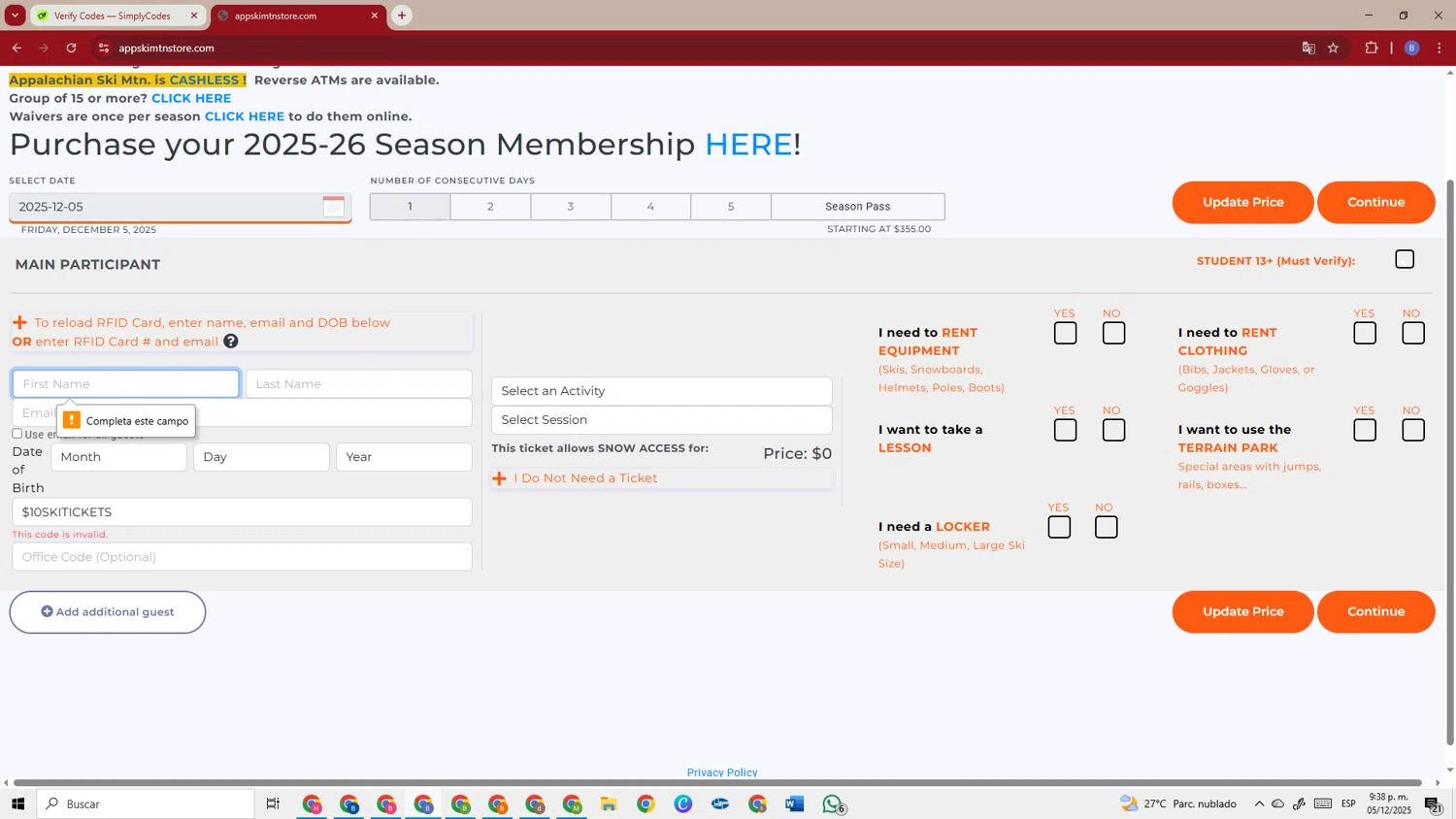The width and height of the screenshot is (1456, 819).
Task: Check NO for taking a Lesson
Action: (x=1113, y=430)
